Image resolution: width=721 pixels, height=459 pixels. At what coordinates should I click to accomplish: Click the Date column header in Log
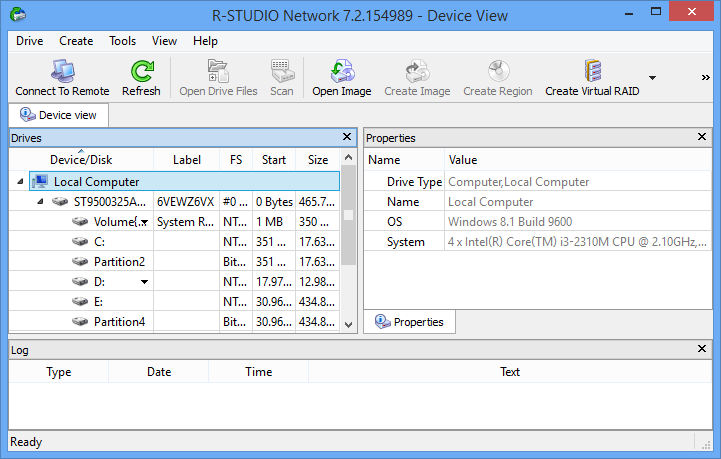(x=159, y=372)
